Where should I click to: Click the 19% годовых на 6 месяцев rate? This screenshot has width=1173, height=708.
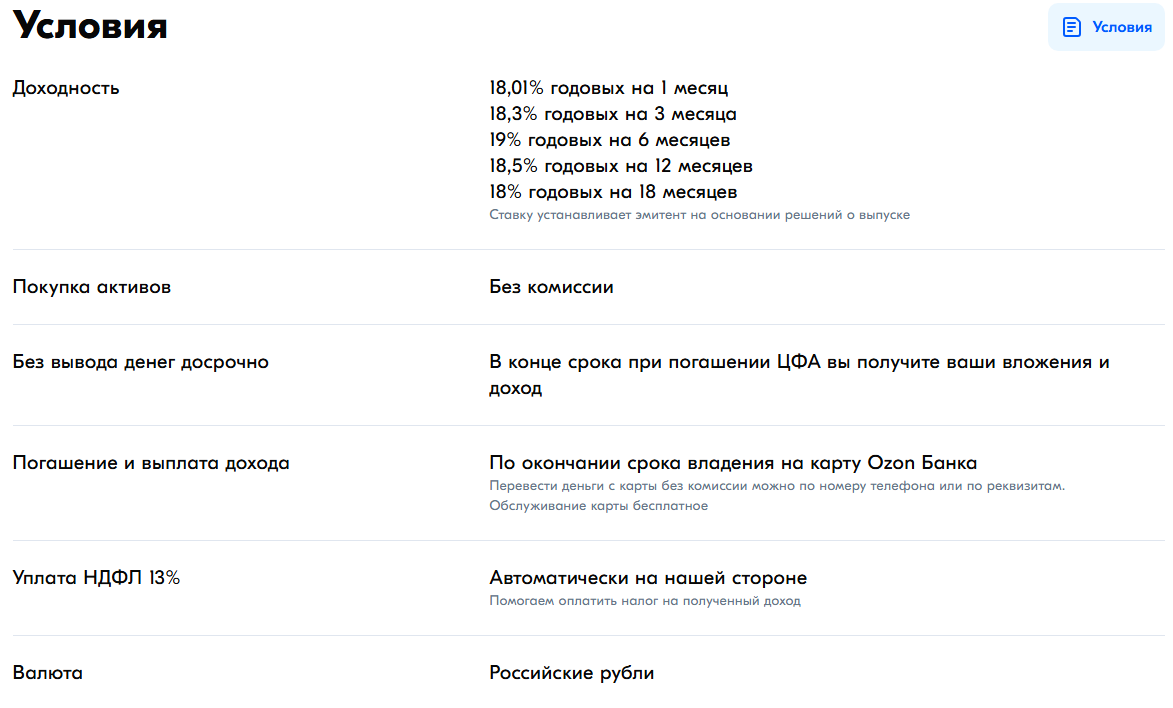(x=609, y=140)
